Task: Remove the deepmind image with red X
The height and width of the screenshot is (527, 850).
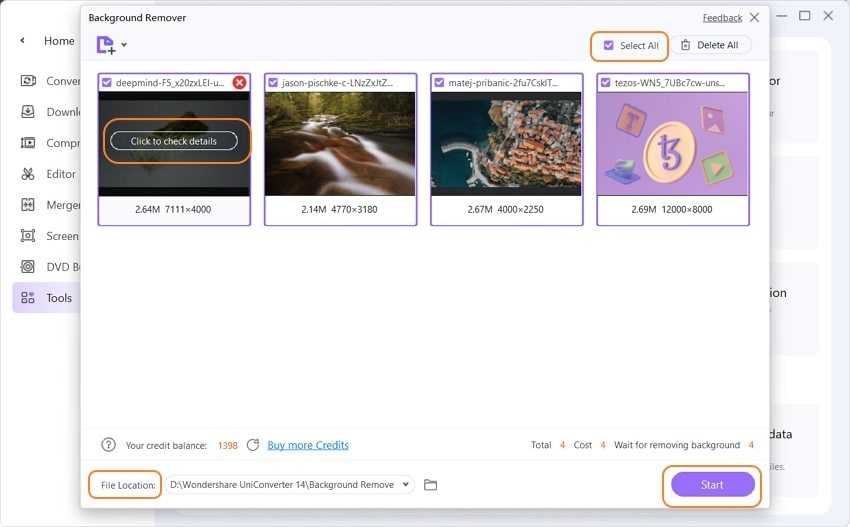Action: (x=239, y=82)
